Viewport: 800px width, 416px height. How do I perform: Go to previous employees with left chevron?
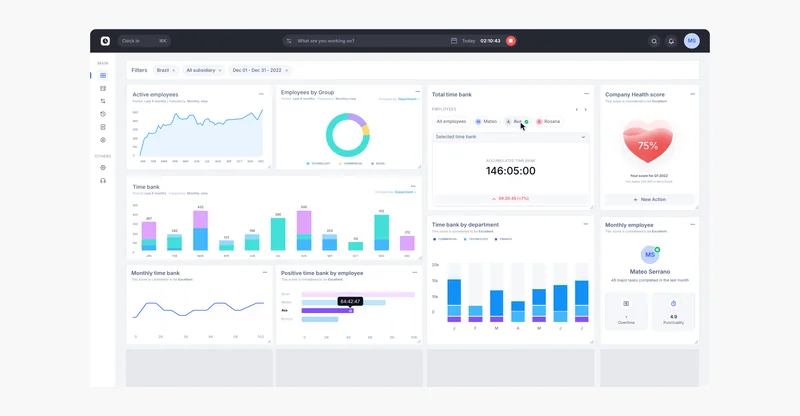coord(577,109)
